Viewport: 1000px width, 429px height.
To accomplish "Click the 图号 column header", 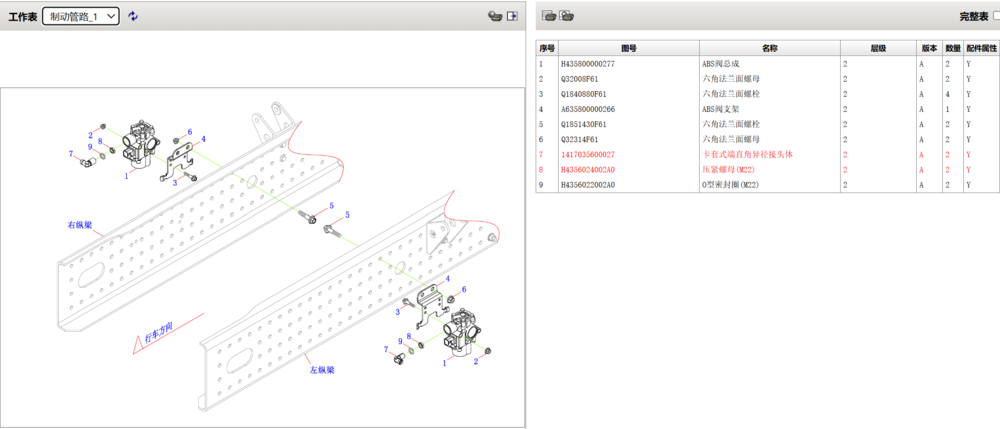I will (x=628, y=48).
